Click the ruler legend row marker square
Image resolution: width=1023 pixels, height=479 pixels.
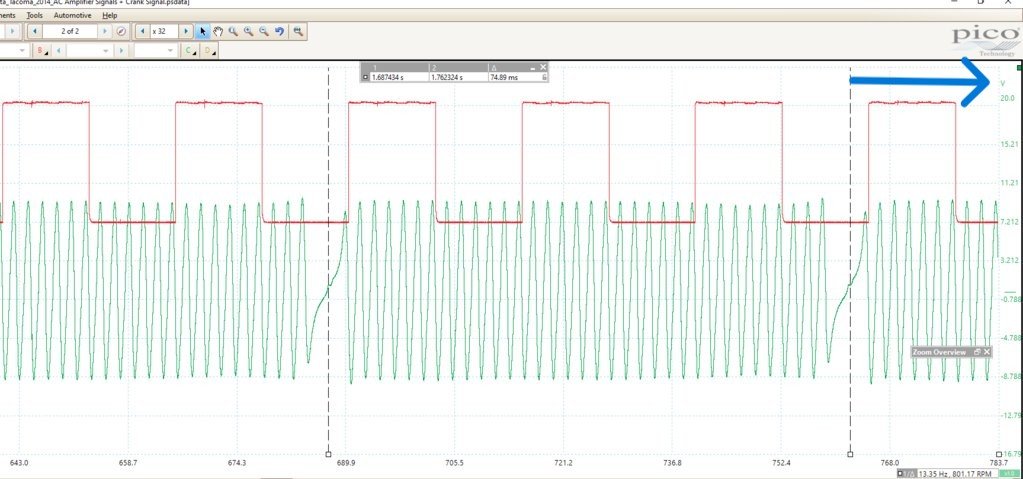(x=365, y=77)
